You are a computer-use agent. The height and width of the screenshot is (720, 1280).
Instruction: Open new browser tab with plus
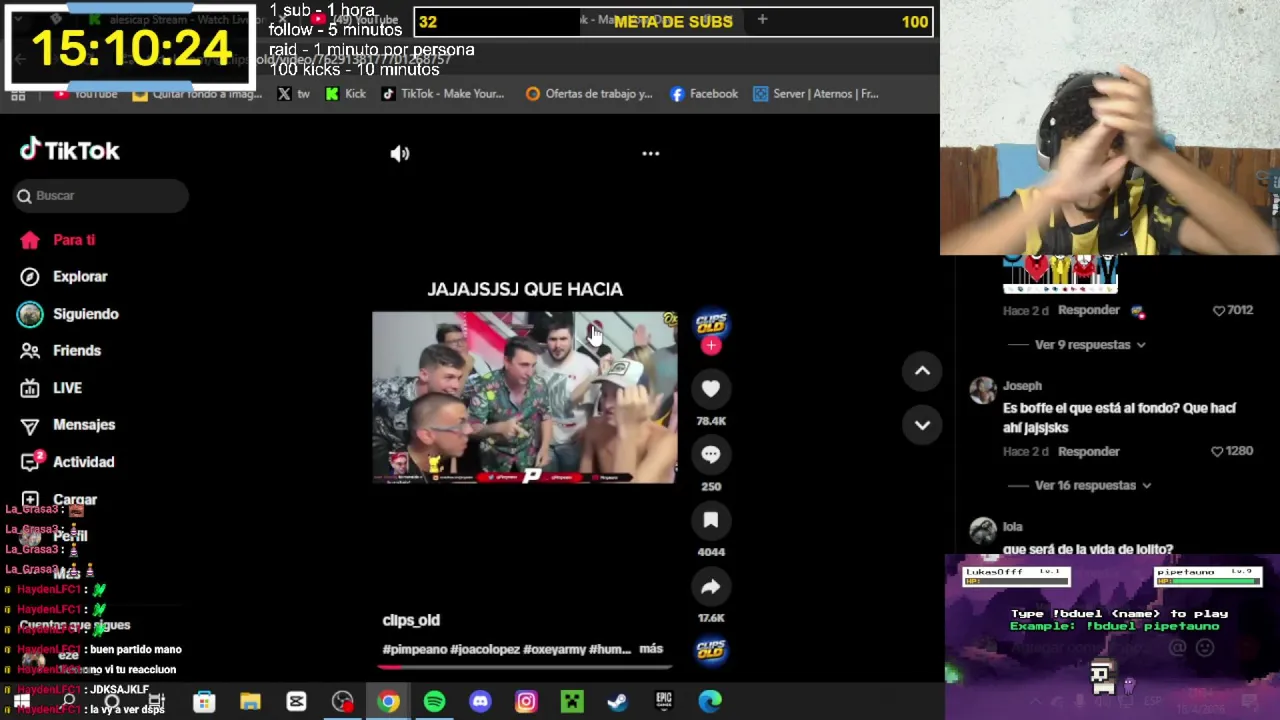(x=762, y=19)
